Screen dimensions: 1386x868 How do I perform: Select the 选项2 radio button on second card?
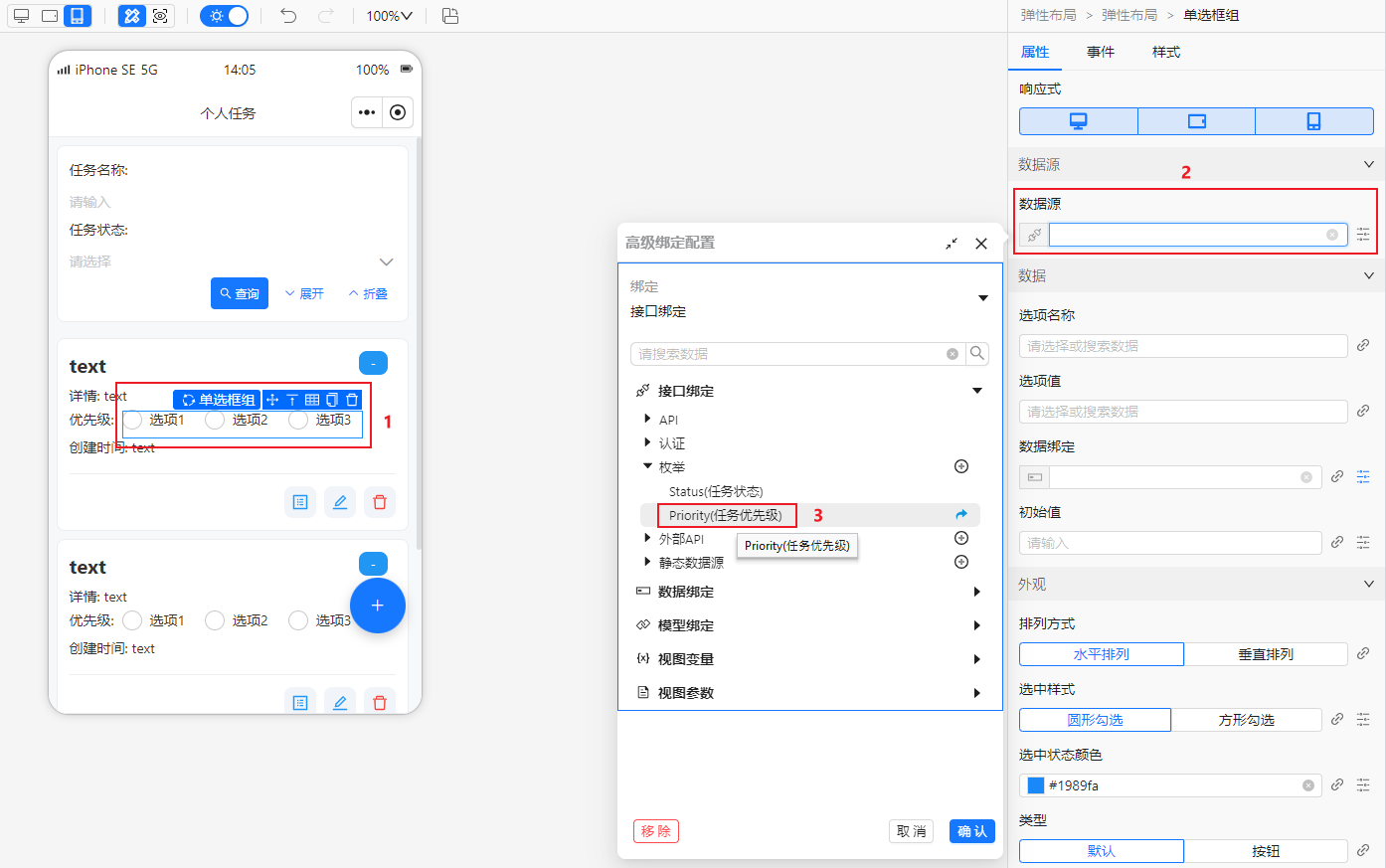point(214,620)
